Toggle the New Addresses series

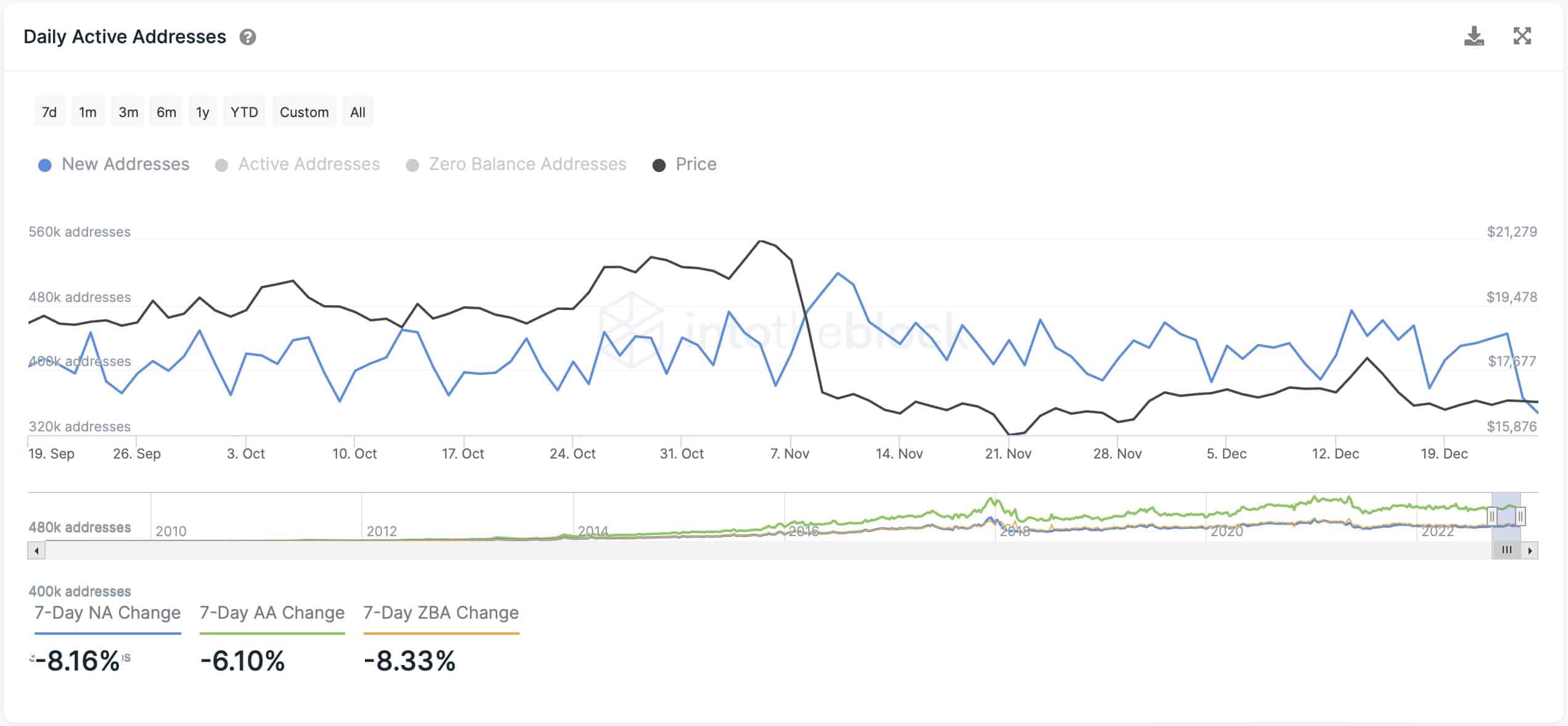pos(114,165)
